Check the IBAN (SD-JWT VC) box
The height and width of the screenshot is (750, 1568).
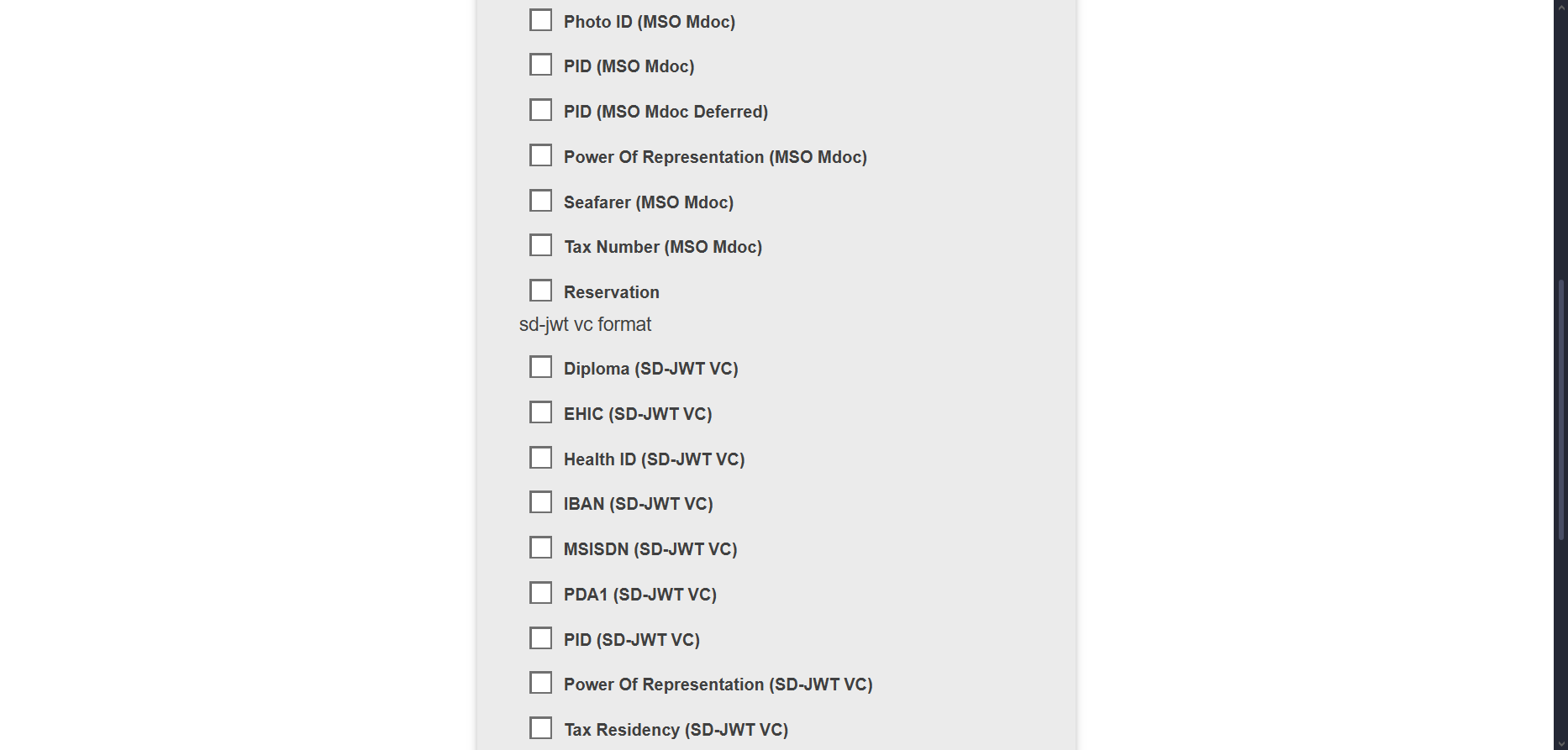click(541, 503)
